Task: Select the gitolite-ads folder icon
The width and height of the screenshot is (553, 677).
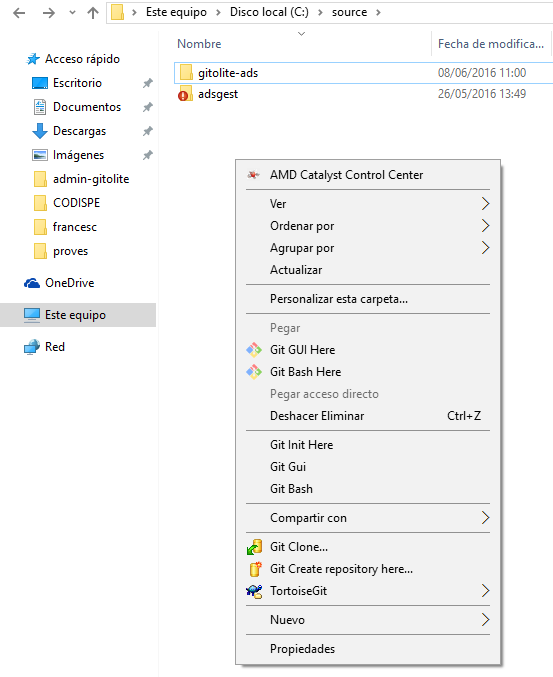Action: [186, 73]
